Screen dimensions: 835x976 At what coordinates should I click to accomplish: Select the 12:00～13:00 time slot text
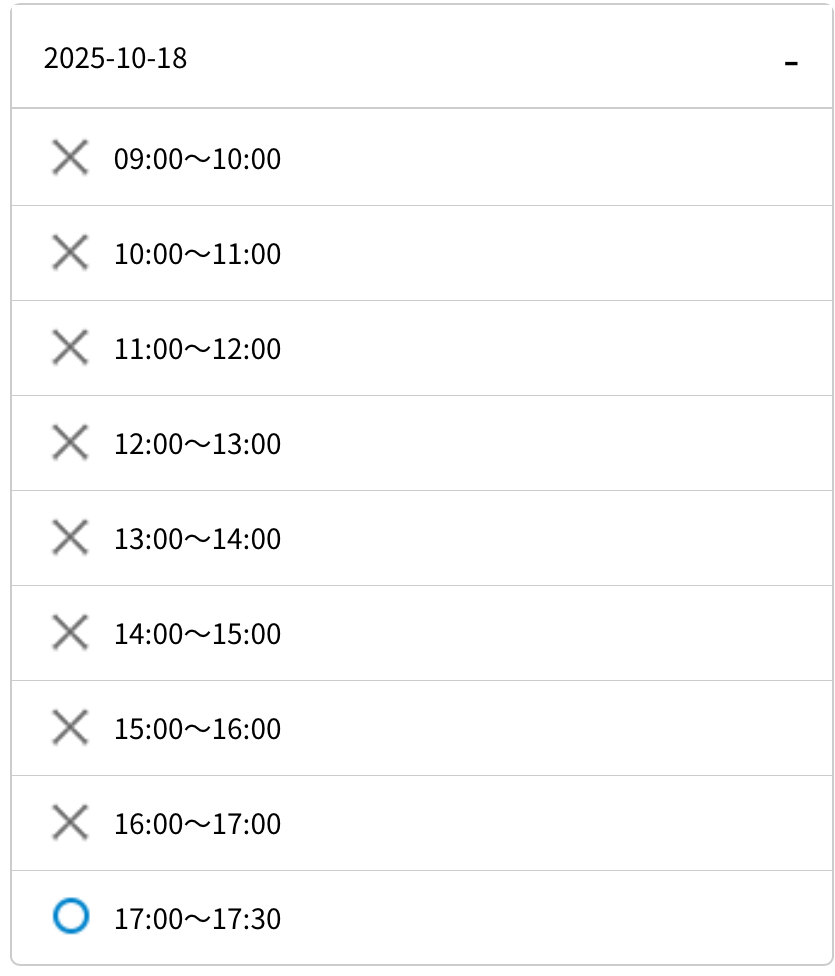(x=197, y=444)
